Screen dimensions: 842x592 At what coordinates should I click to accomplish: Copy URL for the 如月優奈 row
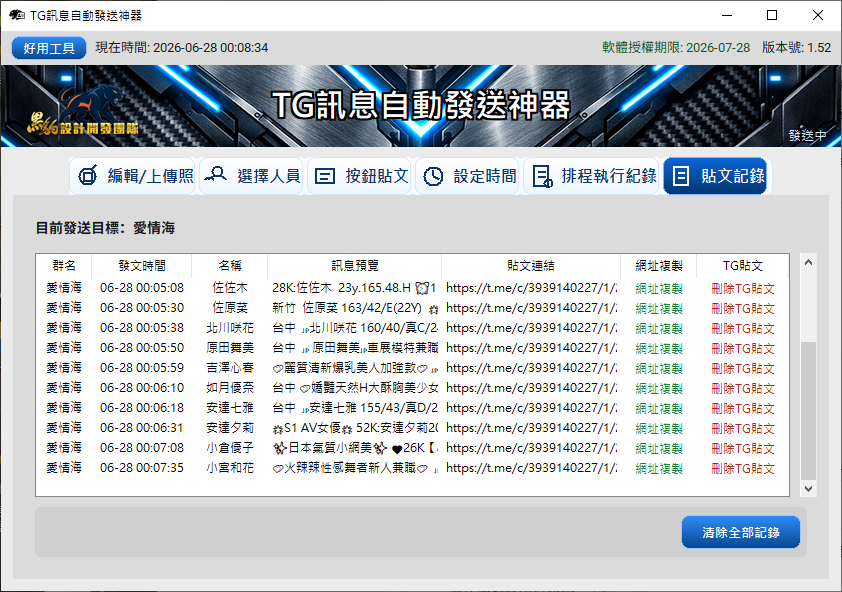pyautogui.click(x=659, y=388)
